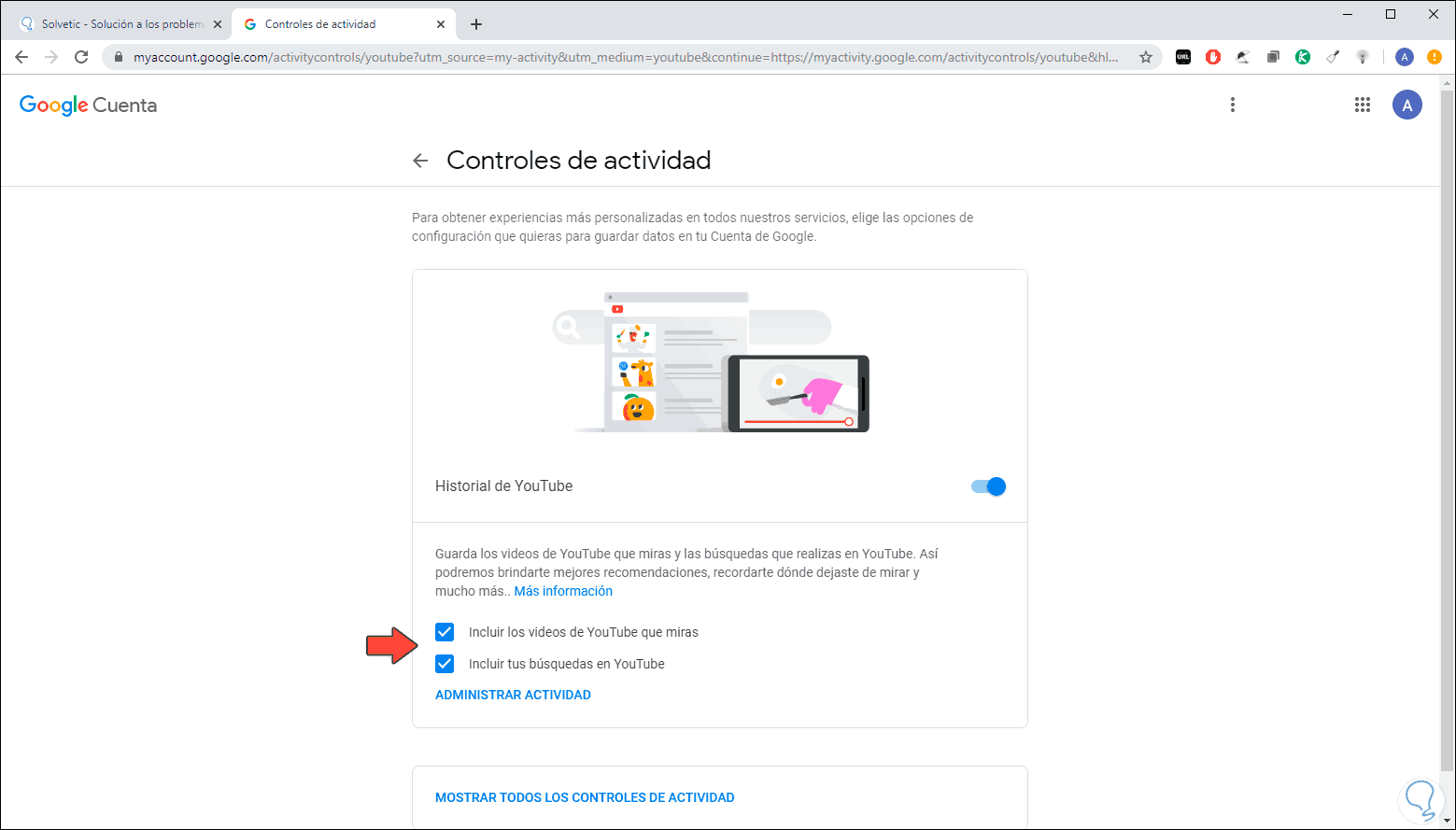Click the browser forward arrow
This screenshot has width=1456, height=830.
51,57
